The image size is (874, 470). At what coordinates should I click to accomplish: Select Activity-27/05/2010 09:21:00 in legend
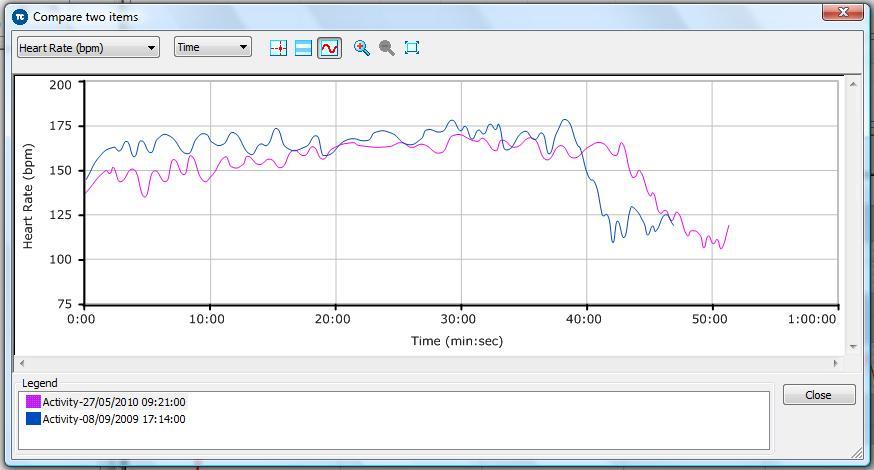[x=113, y=402]
